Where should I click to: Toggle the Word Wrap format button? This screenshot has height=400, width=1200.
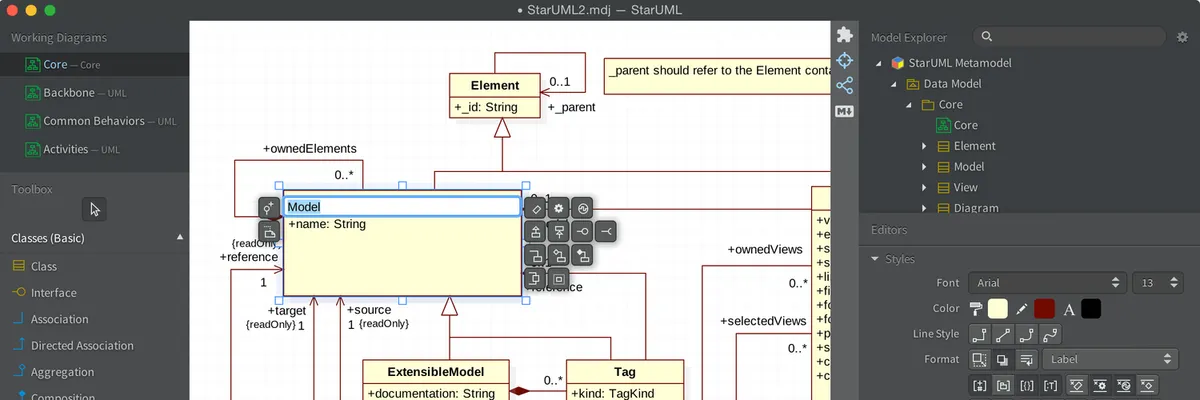point(1026,359)
